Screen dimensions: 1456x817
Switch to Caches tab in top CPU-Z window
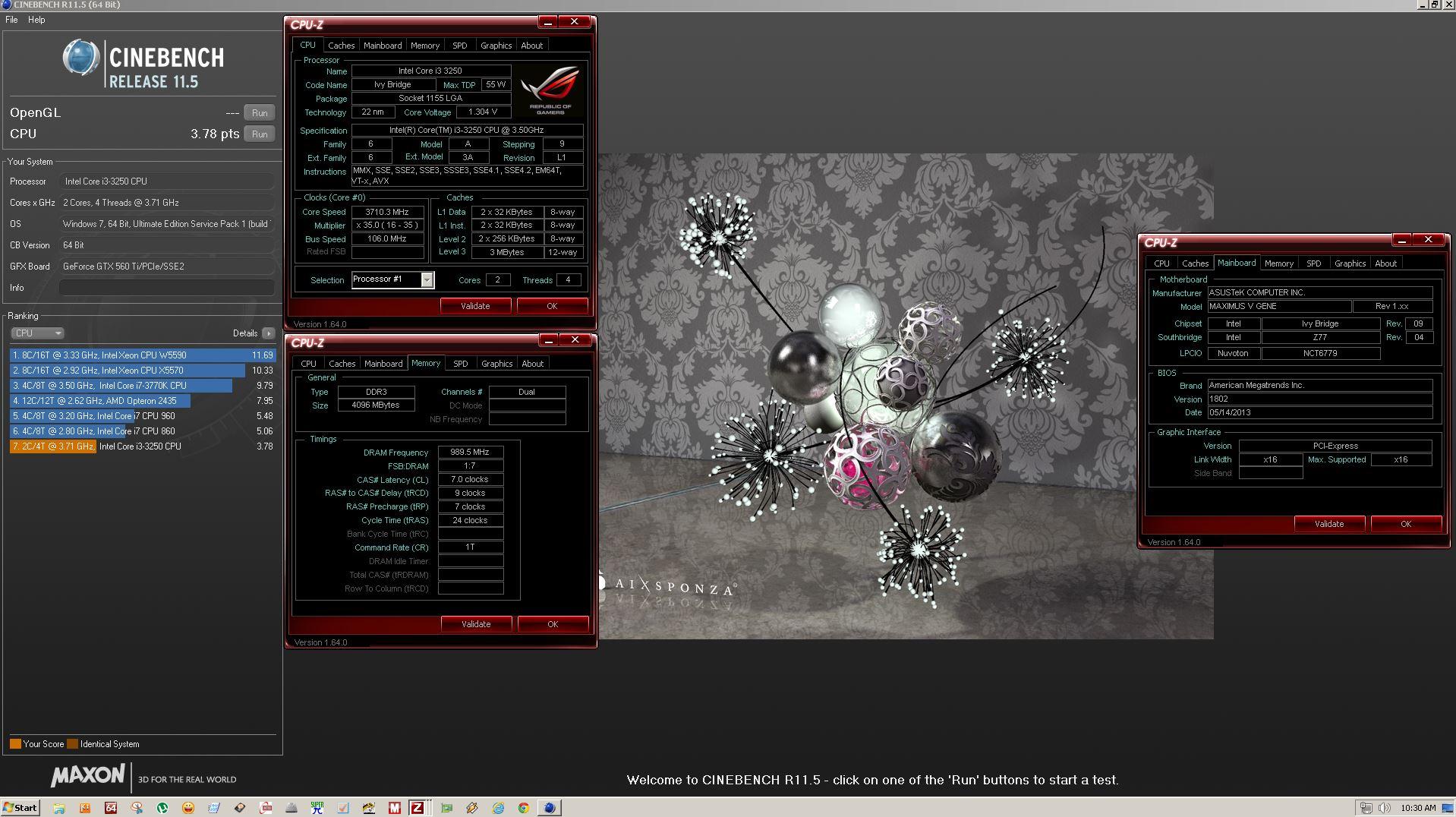point(341,46)
